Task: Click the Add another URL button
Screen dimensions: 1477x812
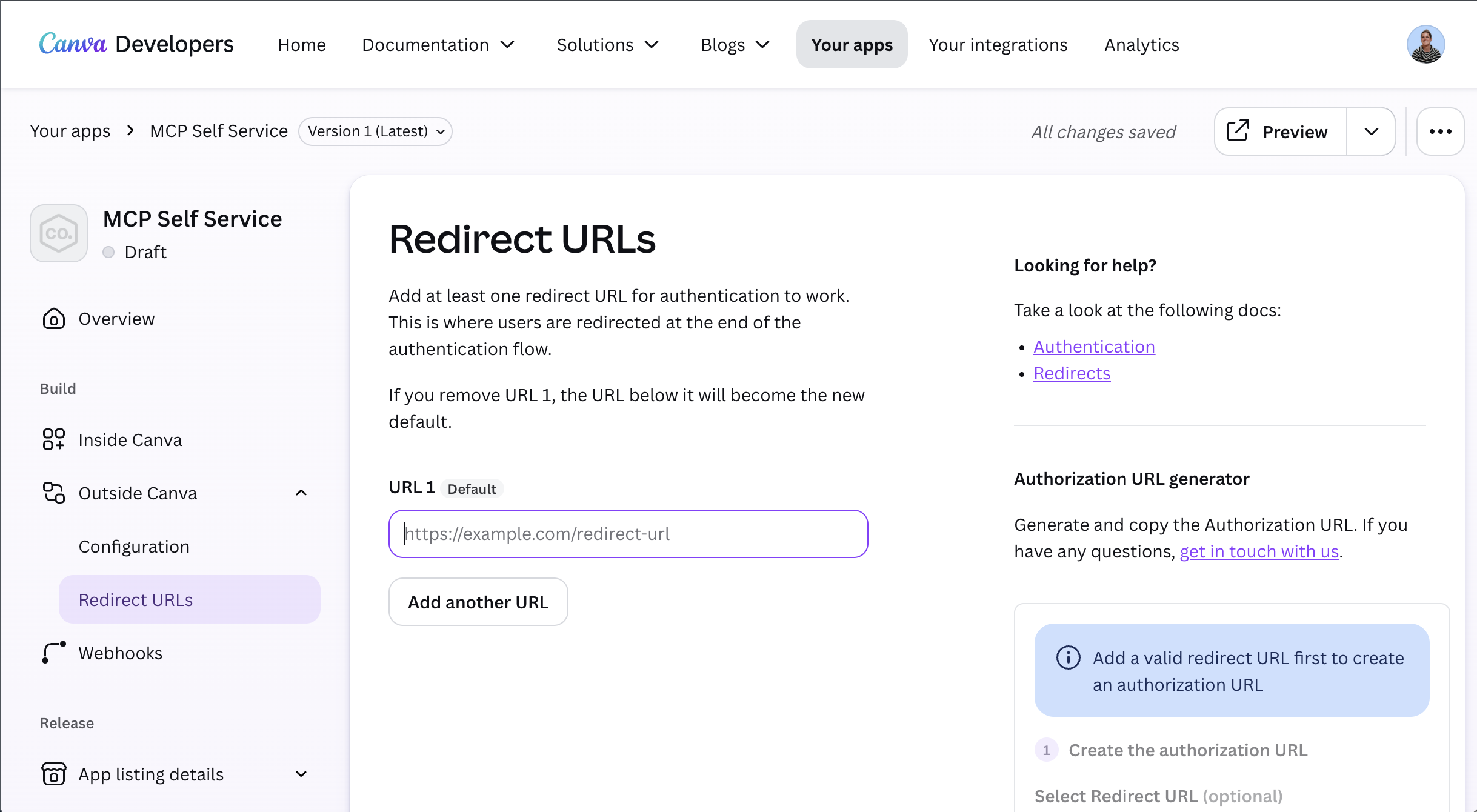Action: [478, 602]
